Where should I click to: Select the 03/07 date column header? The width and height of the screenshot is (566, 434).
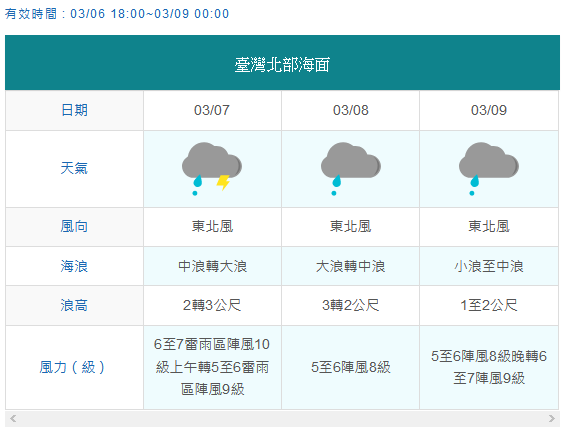[212, 110]
